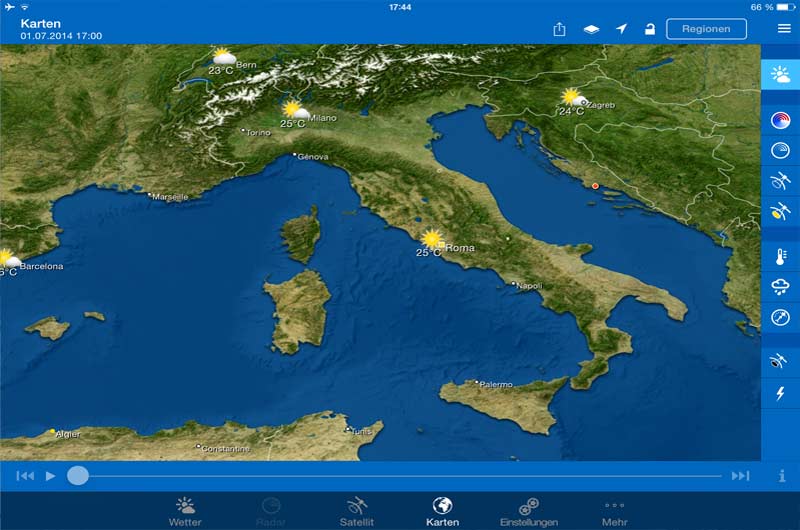Tap the share icon in top bar
This screenshot has width=800, height=530.
click(559, 29)
